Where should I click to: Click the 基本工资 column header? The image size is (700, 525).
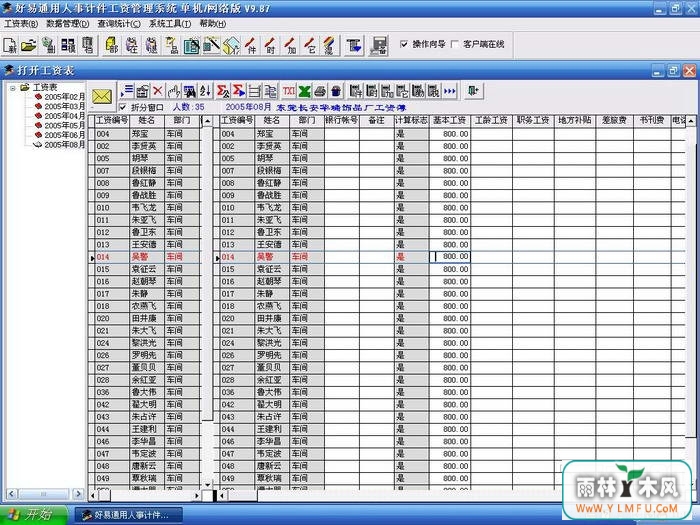coord(450,121)
